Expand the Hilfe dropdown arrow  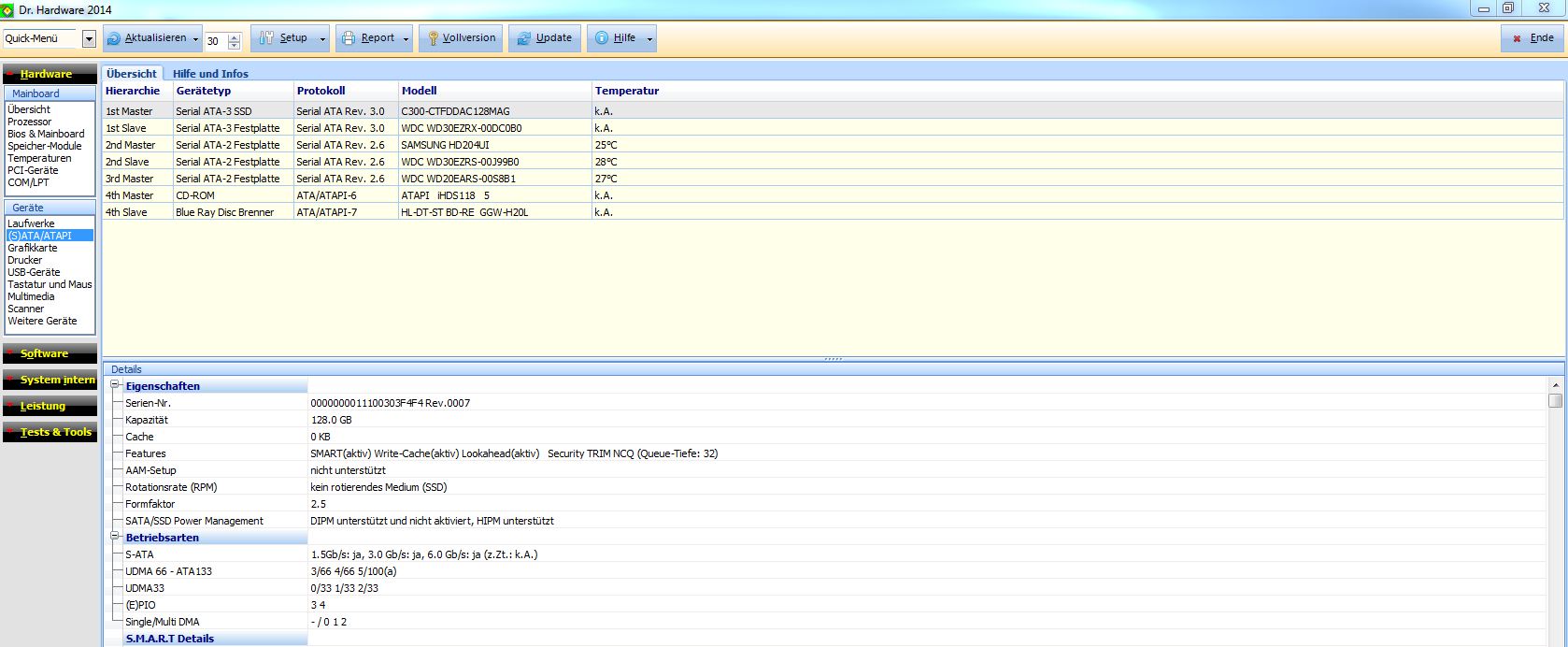point(649,39)
